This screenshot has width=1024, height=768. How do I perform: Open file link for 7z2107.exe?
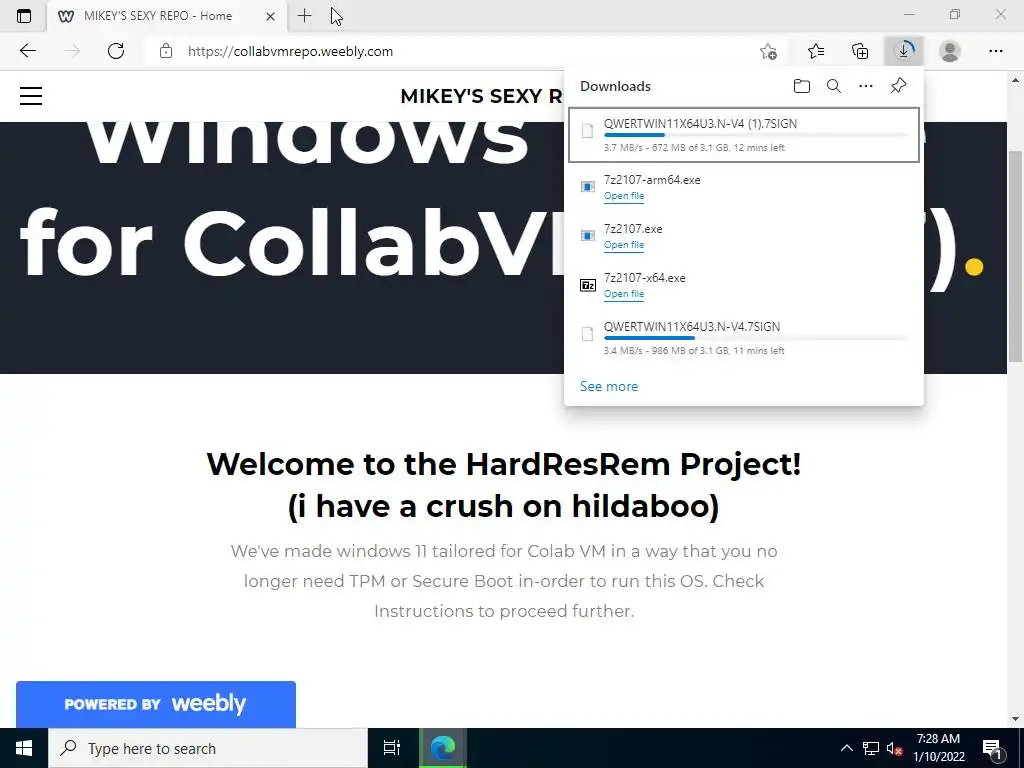[624, 245]
